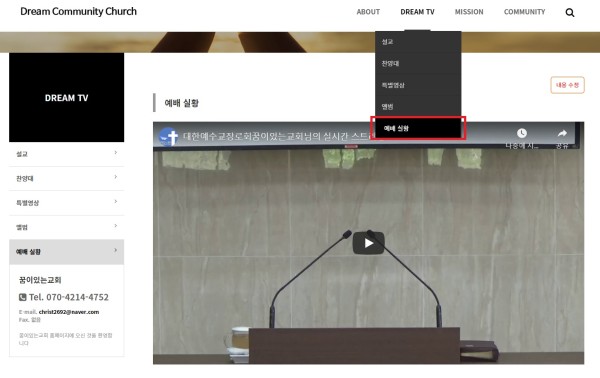Open the COMMUNITY navigation menu

click(x=524, y=12)
